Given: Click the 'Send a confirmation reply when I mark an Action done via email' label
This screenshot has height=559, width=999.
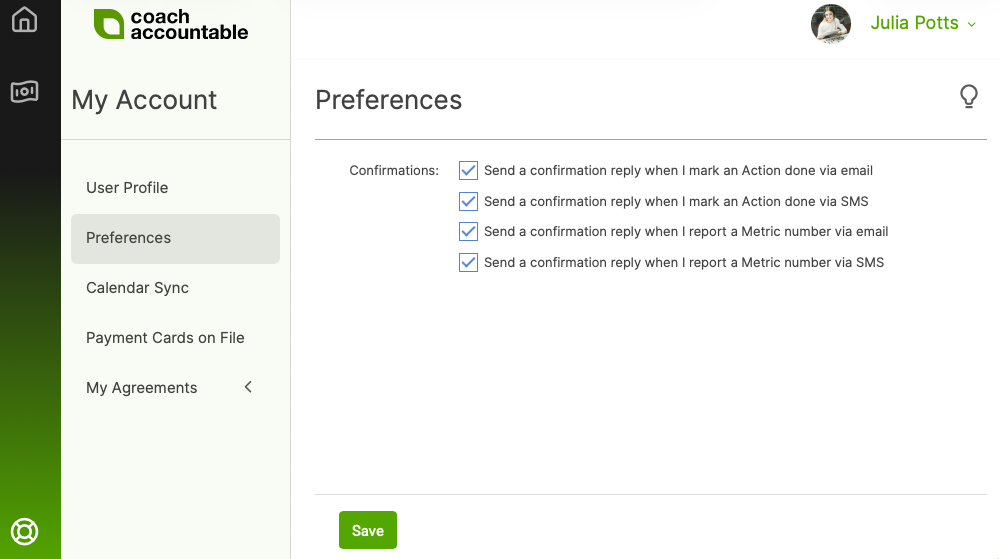Looking at the screenshot, I should (678, 171).
